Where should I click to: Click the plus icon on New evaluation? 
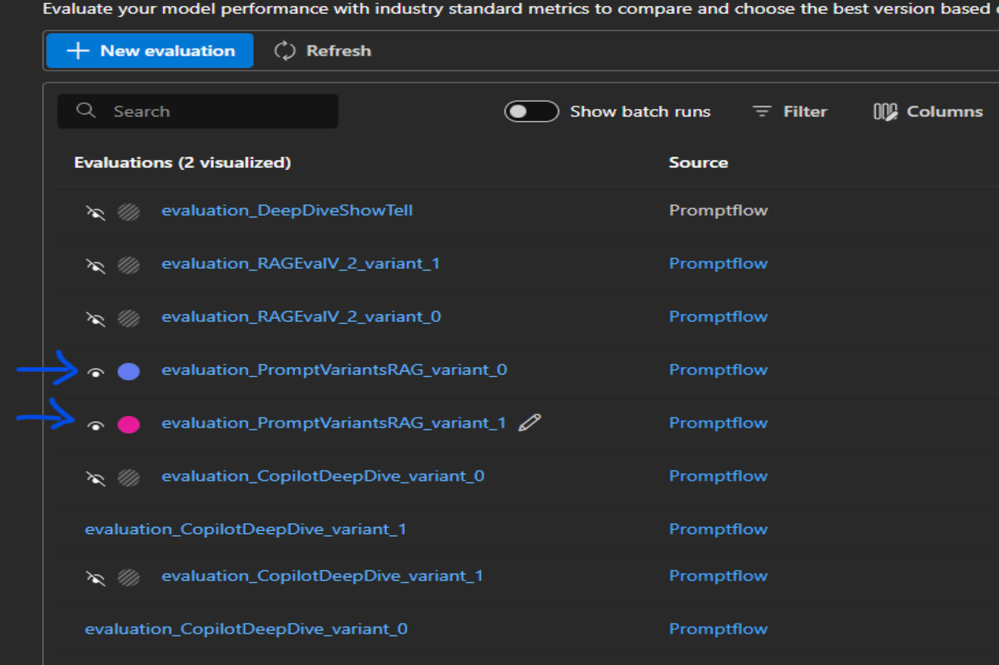click(78, 51)
